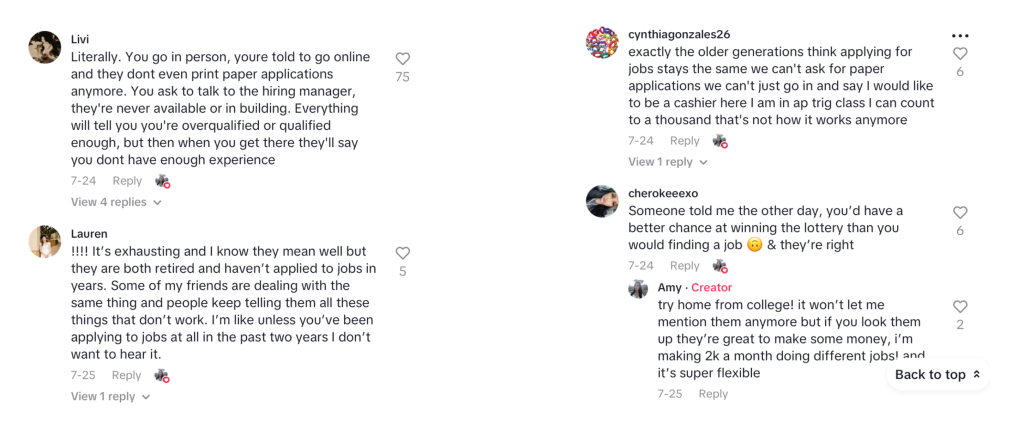The width and height of the screenshot is (1024, 430).
Task: Expand Lauren's 1 reply
Action: 110,396
